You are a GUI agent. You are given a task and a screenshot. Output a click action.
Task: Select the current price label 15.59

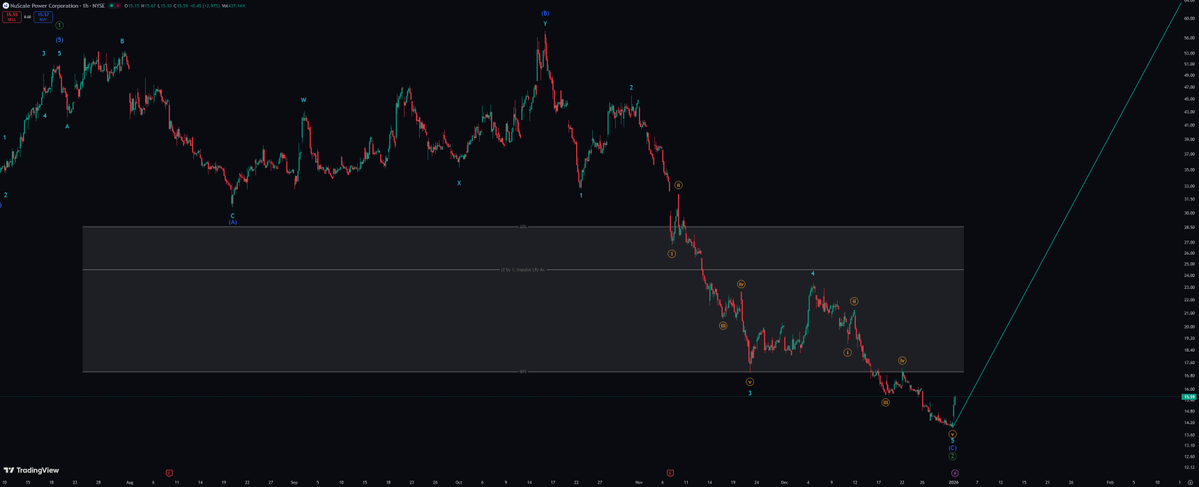pos(1189,397)
